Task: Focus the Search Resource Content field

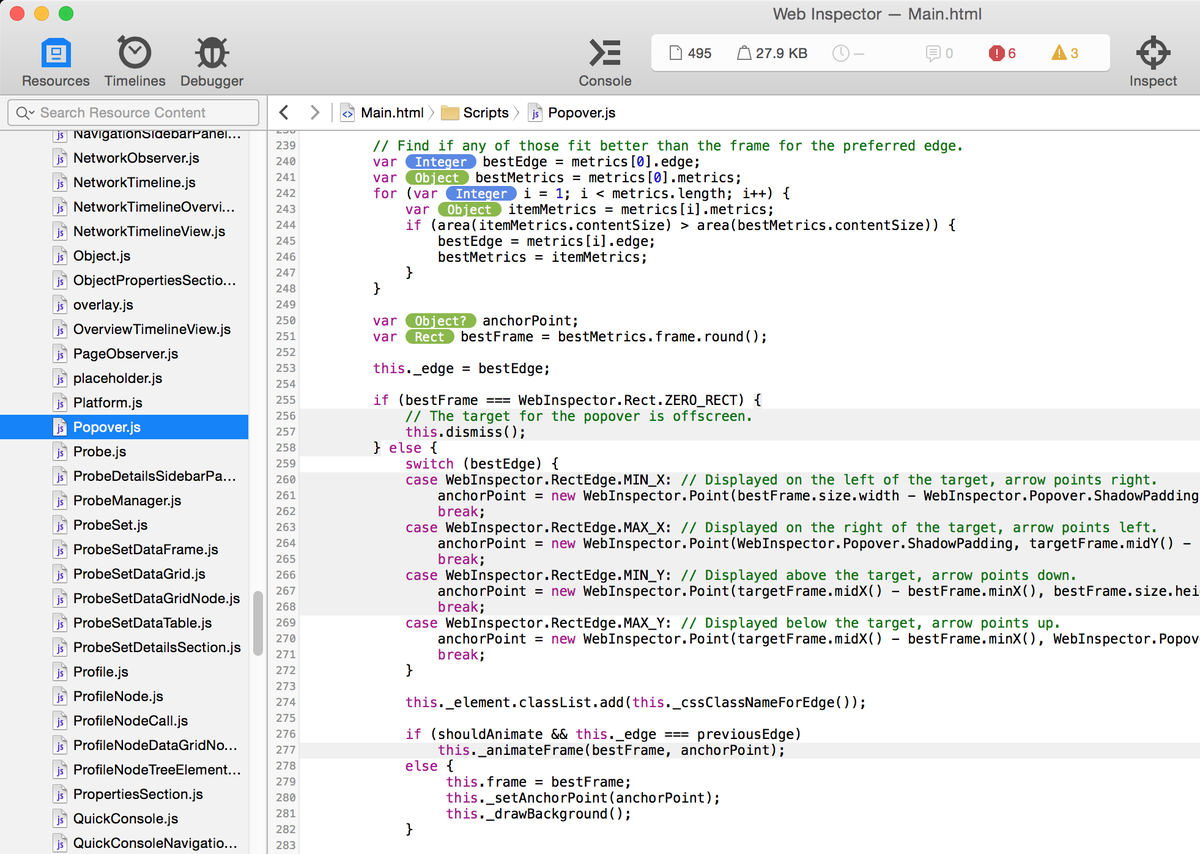Action: [x=133, y=113]
